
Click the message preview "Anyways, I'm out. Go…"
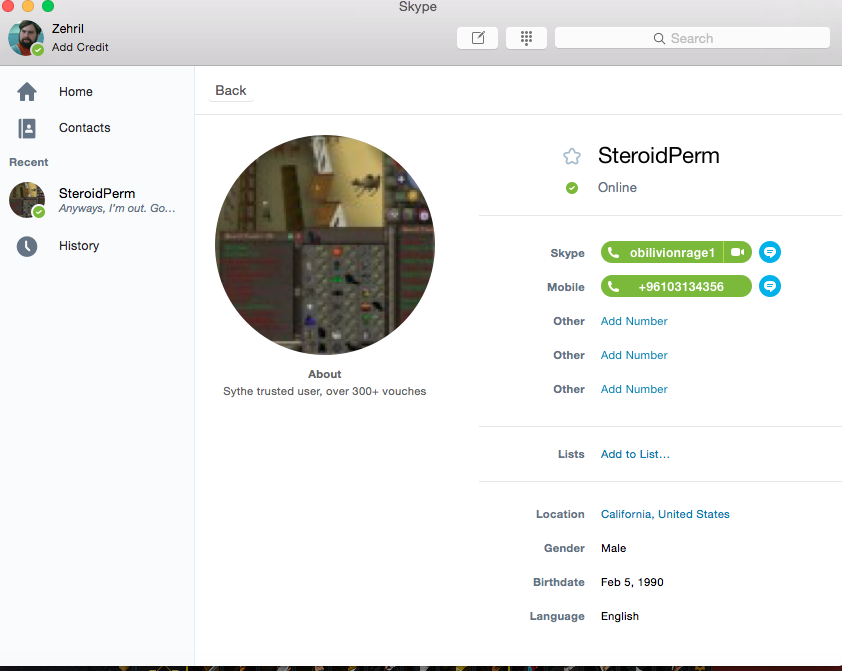117,208
